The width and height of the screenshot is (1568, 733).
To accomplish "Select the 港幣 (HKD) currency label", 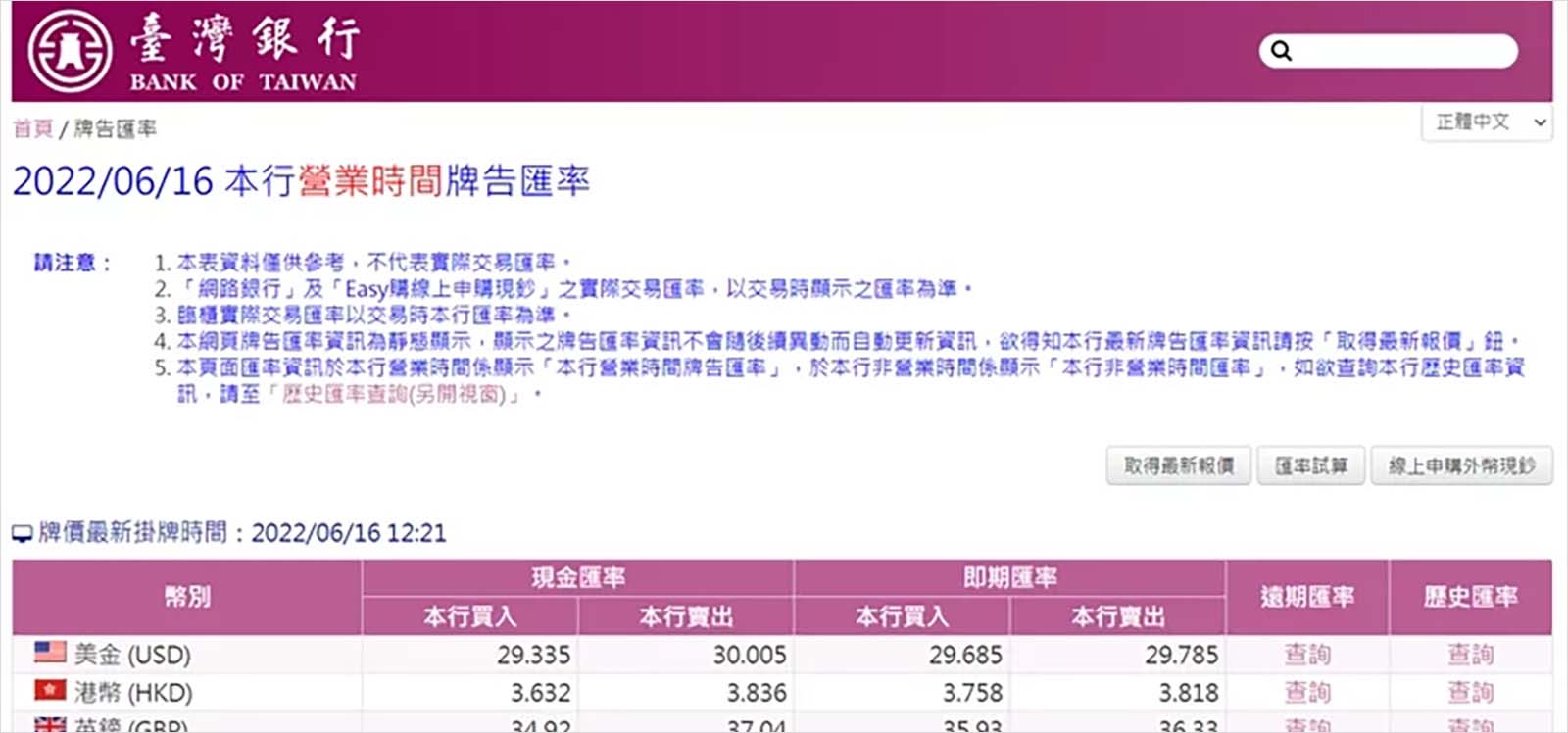I will (x=133, y=692).
